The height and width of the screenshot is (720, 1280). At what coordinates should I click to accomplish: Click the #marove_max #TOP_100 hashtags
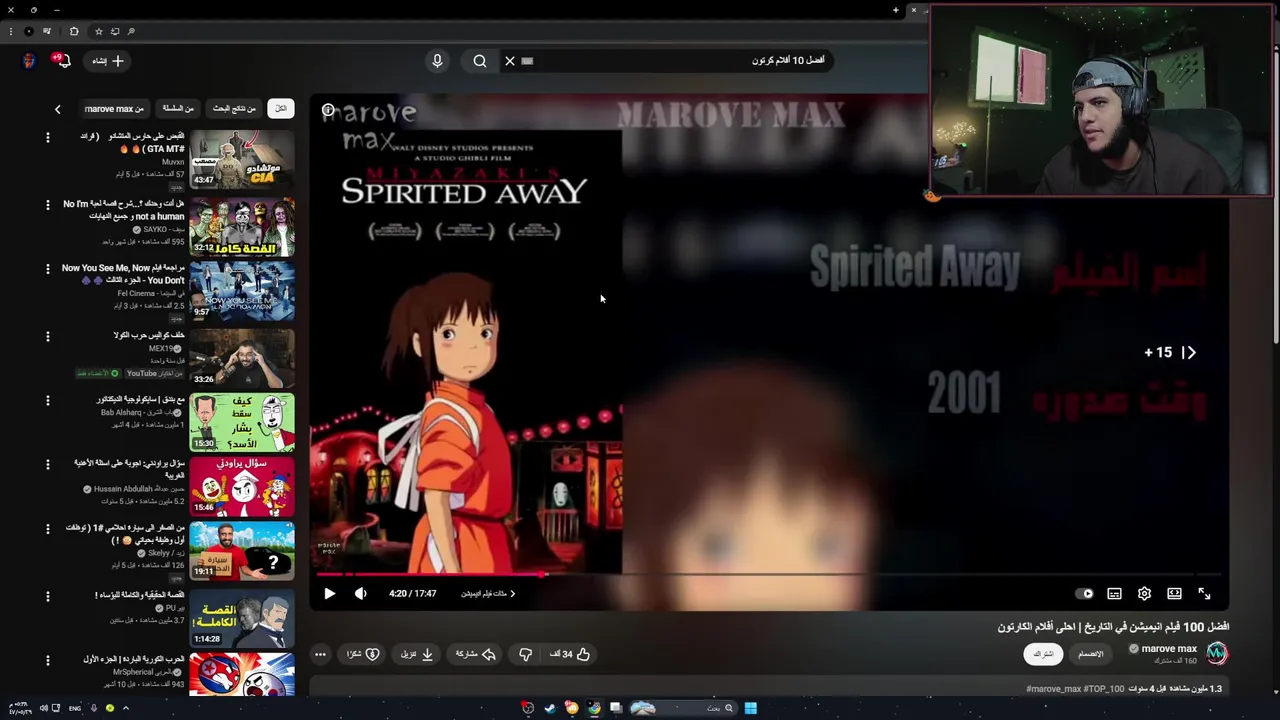tap(1075, 689)
